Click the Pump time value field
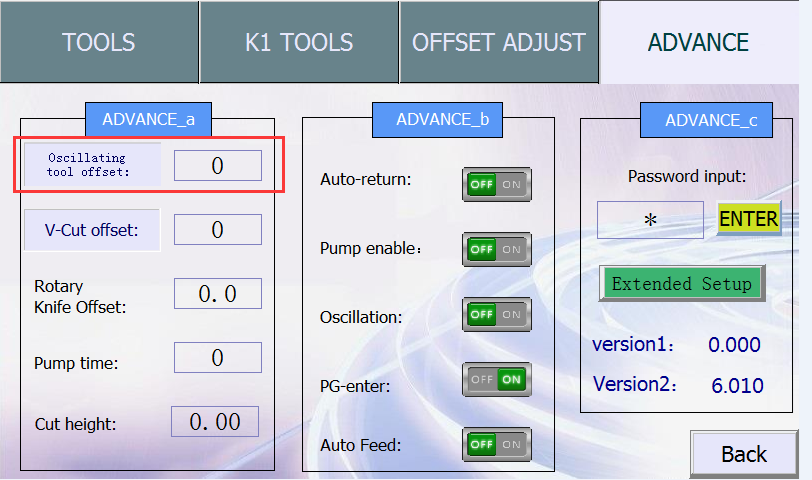812x480 pixels. (217, 358)
